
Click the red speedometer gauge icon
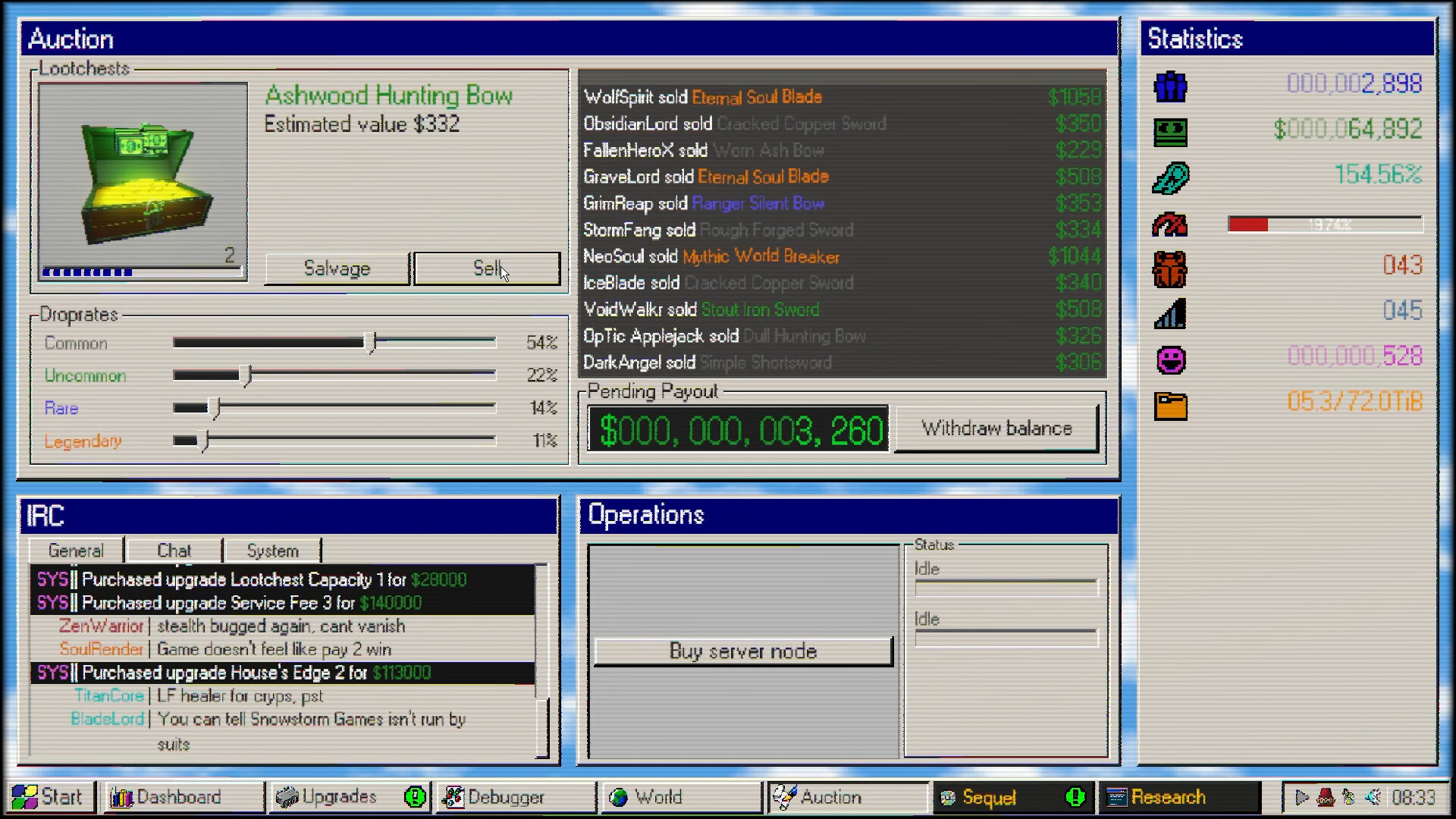coord(1170,224)
